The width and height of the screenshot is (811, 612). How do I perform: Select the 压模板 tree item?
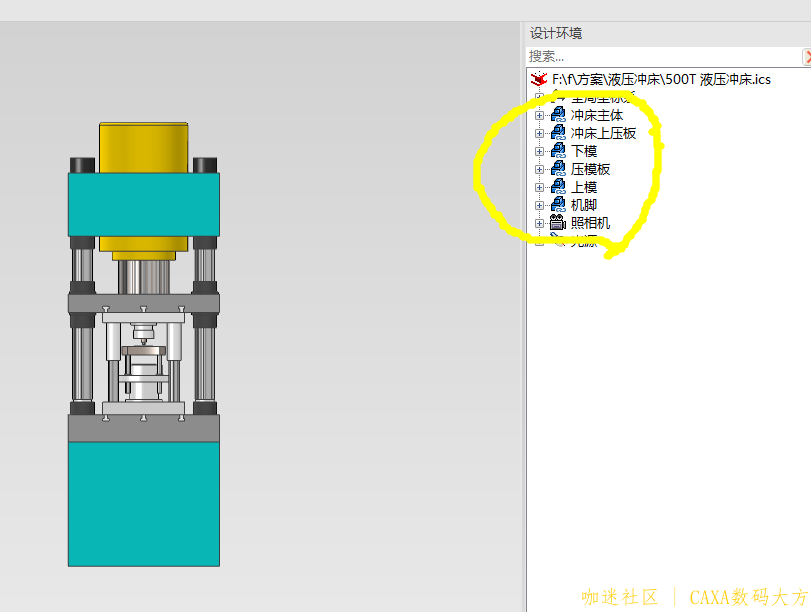590,169
